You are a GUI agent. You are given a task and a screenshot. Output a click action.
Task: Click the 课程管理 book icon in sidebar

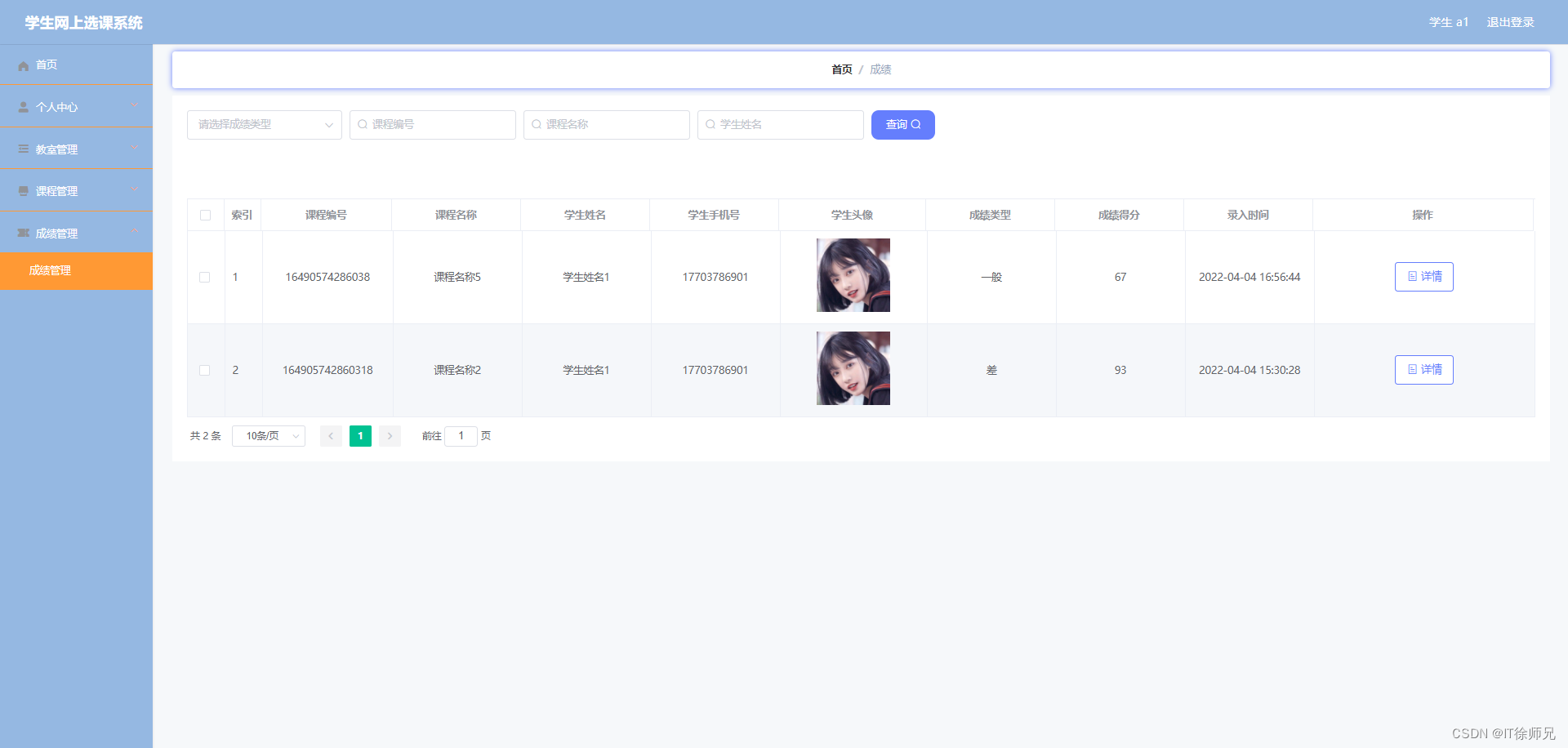(x=23, y=190)
